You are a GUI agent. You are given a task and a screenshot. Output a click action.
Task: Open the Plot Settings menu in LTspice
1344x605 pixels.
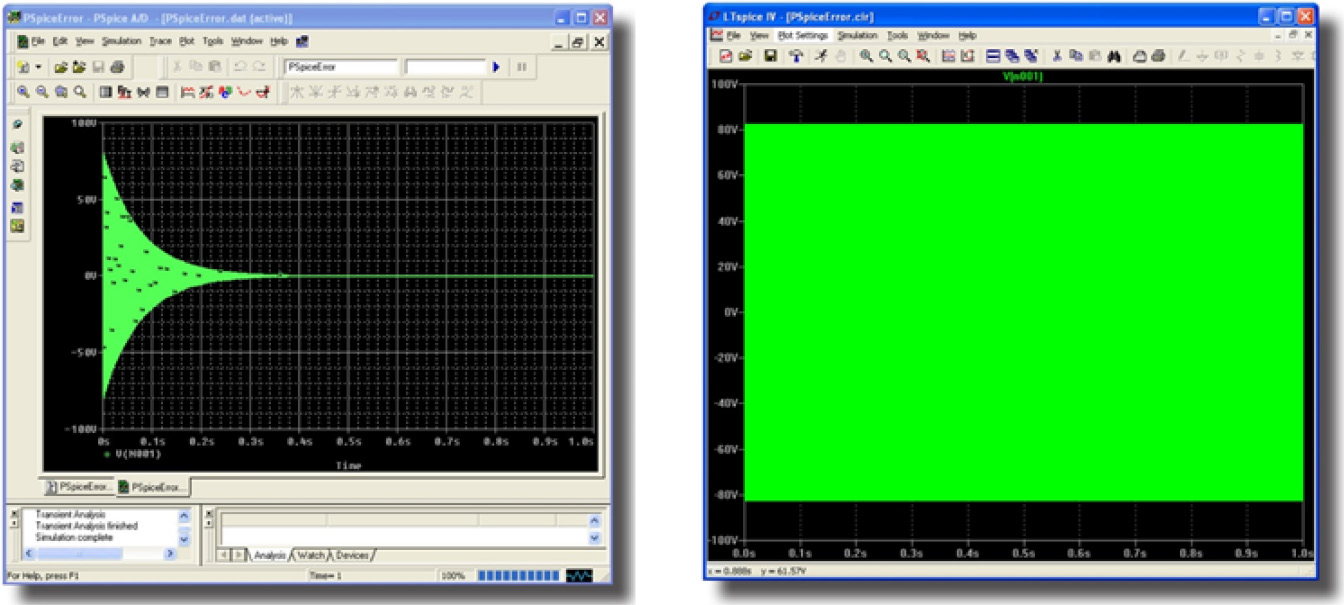tap(803, 35)
